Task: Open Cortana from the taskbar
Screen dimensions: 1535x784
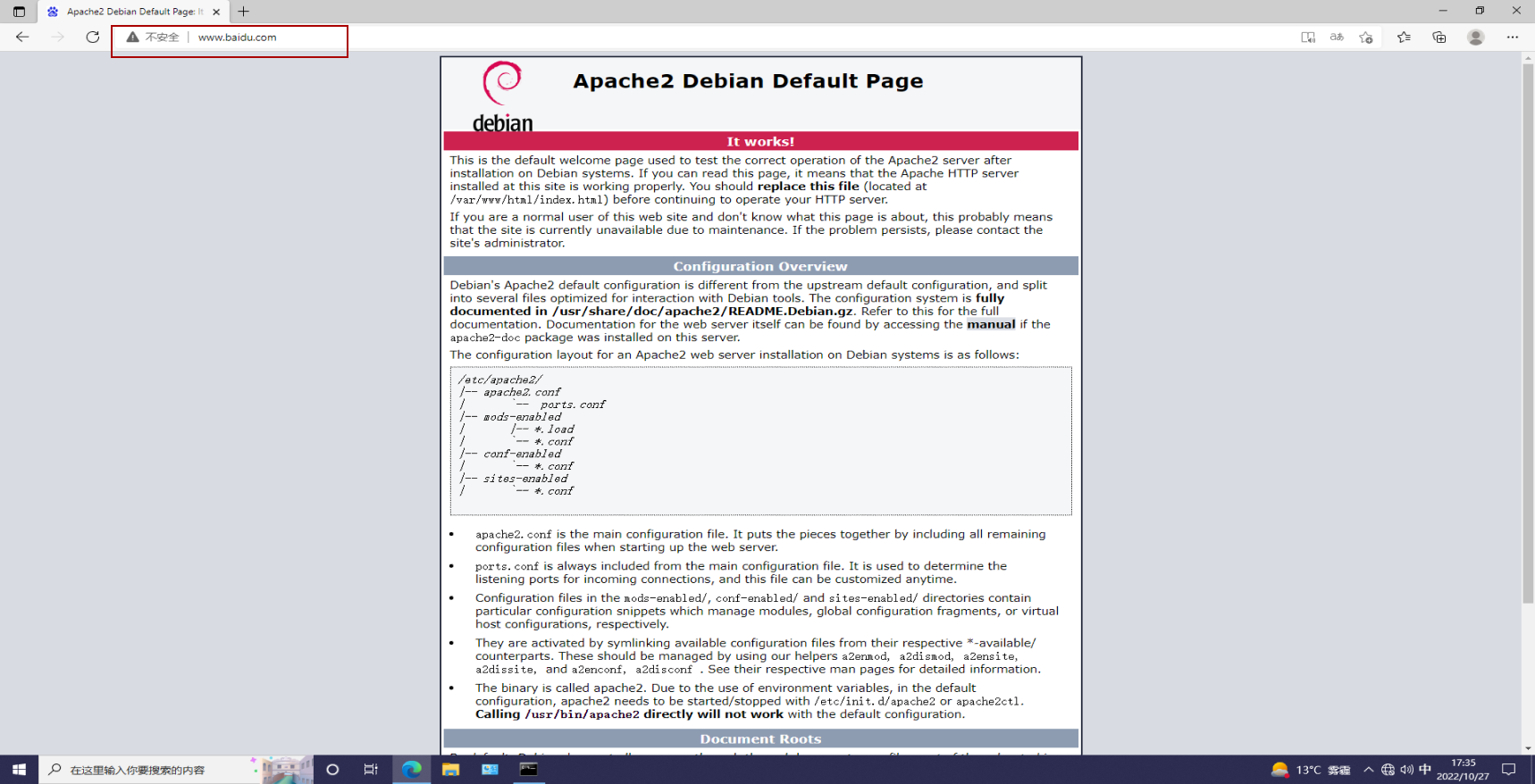Action: [332, 769]
